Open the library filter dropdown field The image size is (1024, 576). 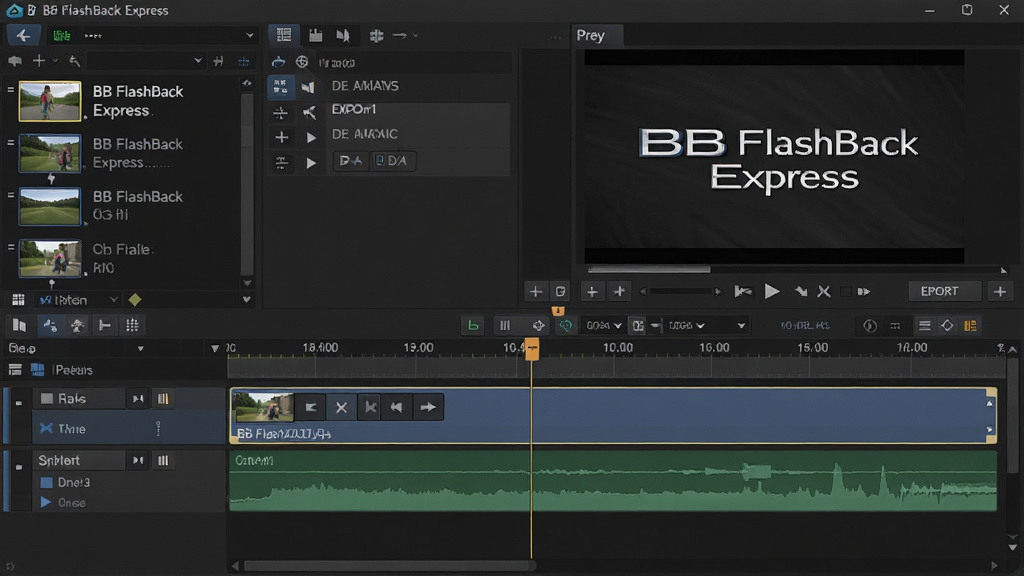(146, 61)
